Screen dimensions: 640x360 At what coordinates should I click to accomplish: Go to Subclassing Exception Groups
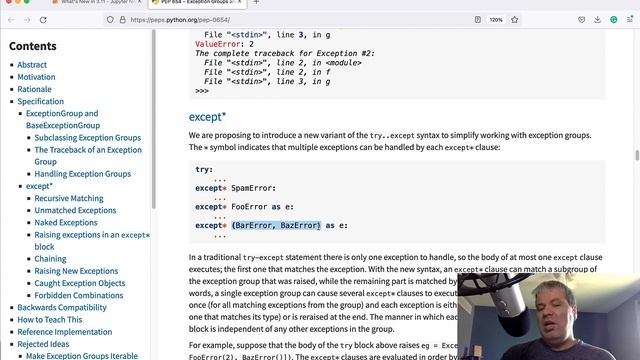pos(87,138)
